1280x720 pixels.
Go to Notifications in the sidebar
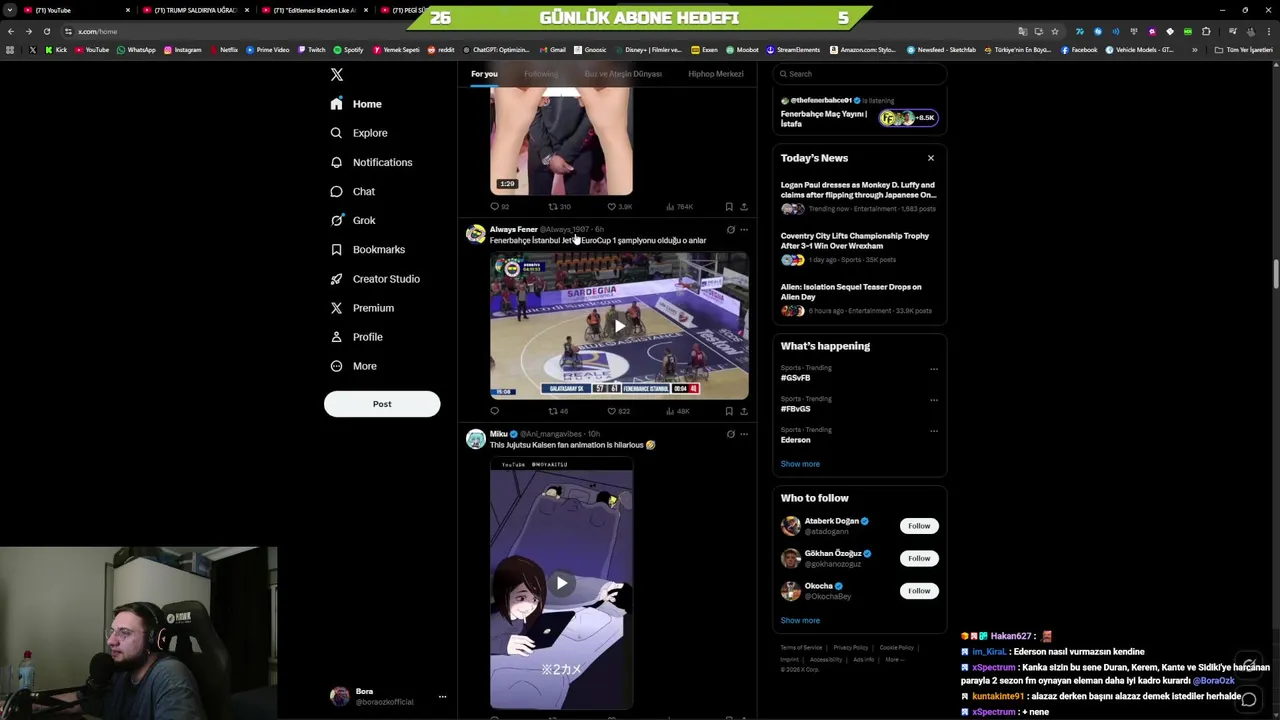371,162
